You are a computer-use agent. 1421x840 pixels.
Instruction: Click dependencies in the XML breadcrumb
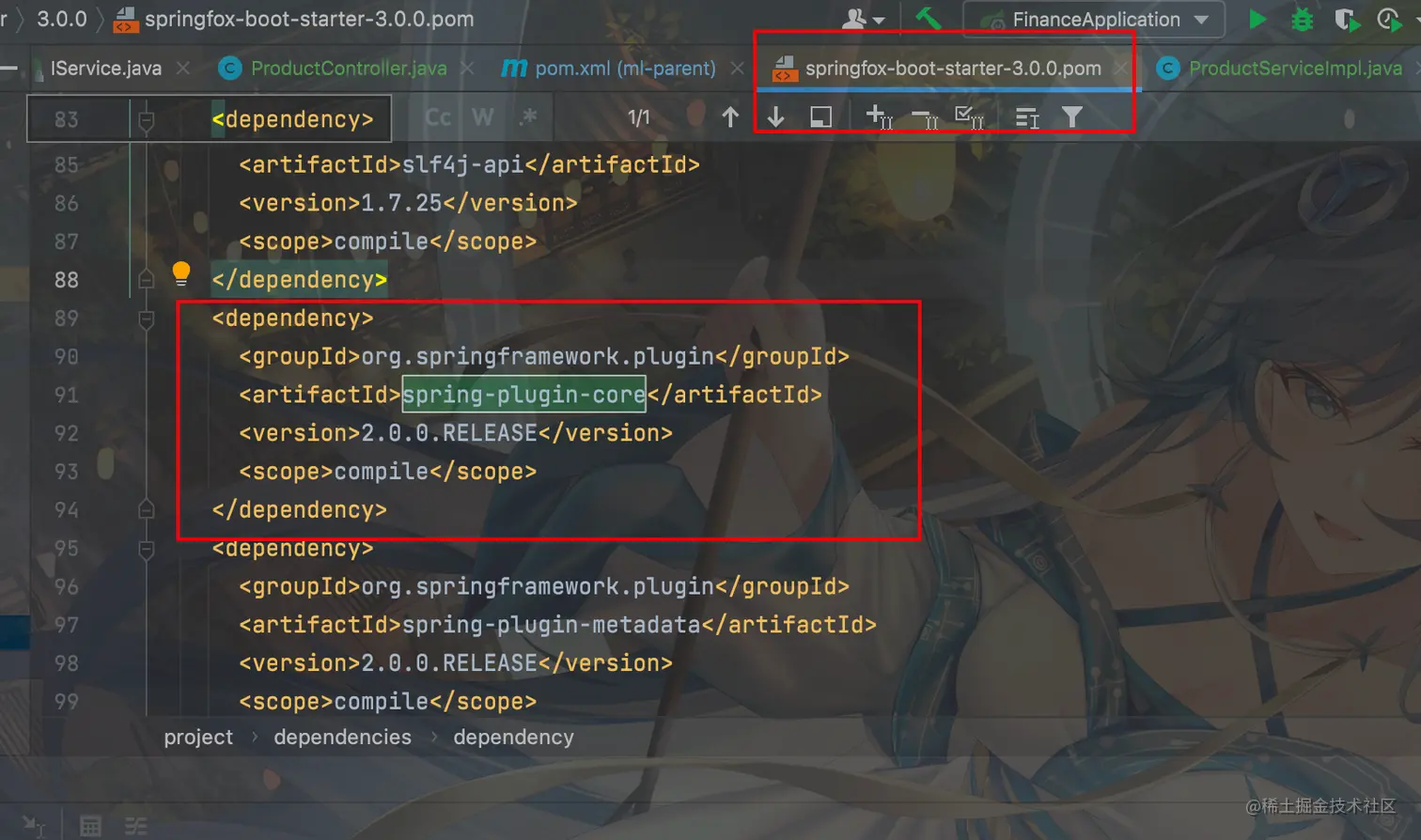click(342, 738)
